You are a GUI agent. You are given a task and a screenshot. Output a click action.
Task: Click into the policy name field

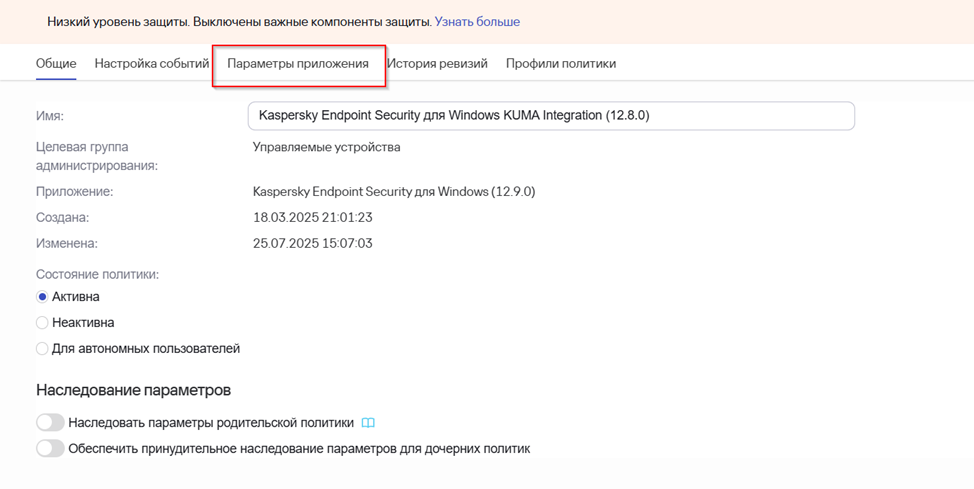click(550, 116)
